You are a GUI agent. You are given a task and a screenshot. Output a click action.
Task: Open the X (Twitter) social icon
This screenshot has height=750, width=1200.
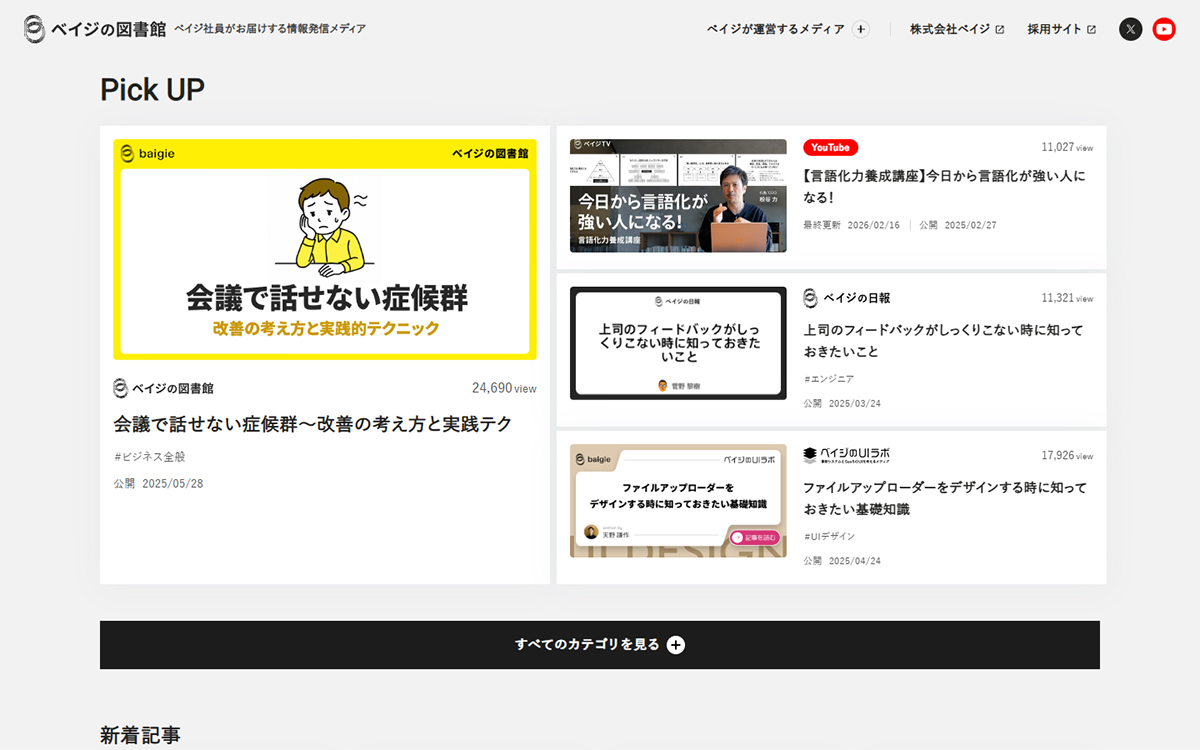click(x=1130, y=29)
